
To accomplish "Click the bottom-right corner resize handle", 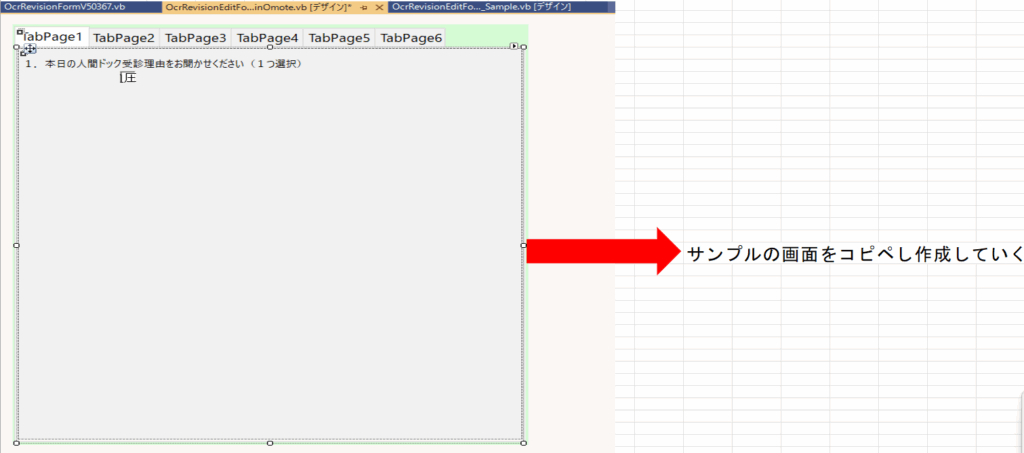I will 523,442.
